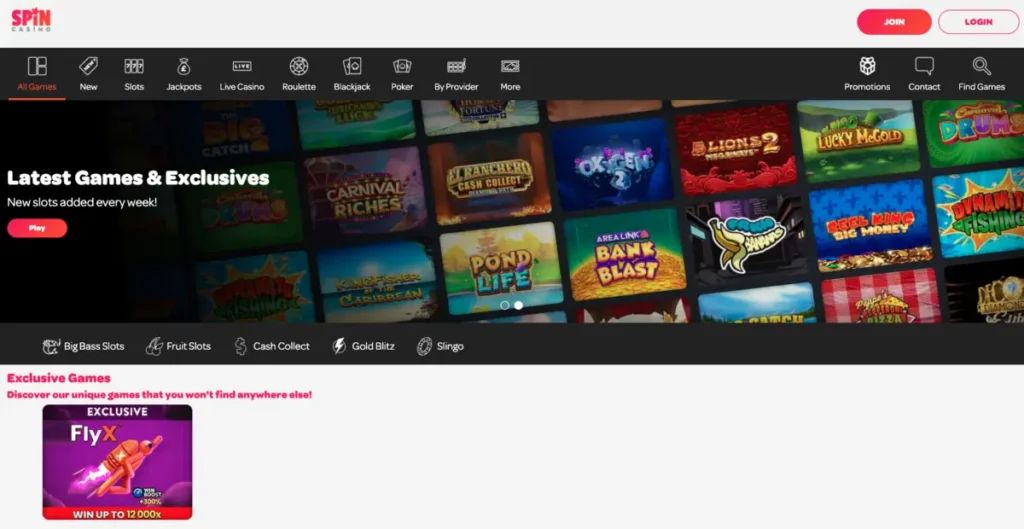Click the Slingo icon
The height and width of the screenshot is (529, 1024).
click(x=424, y=346)
